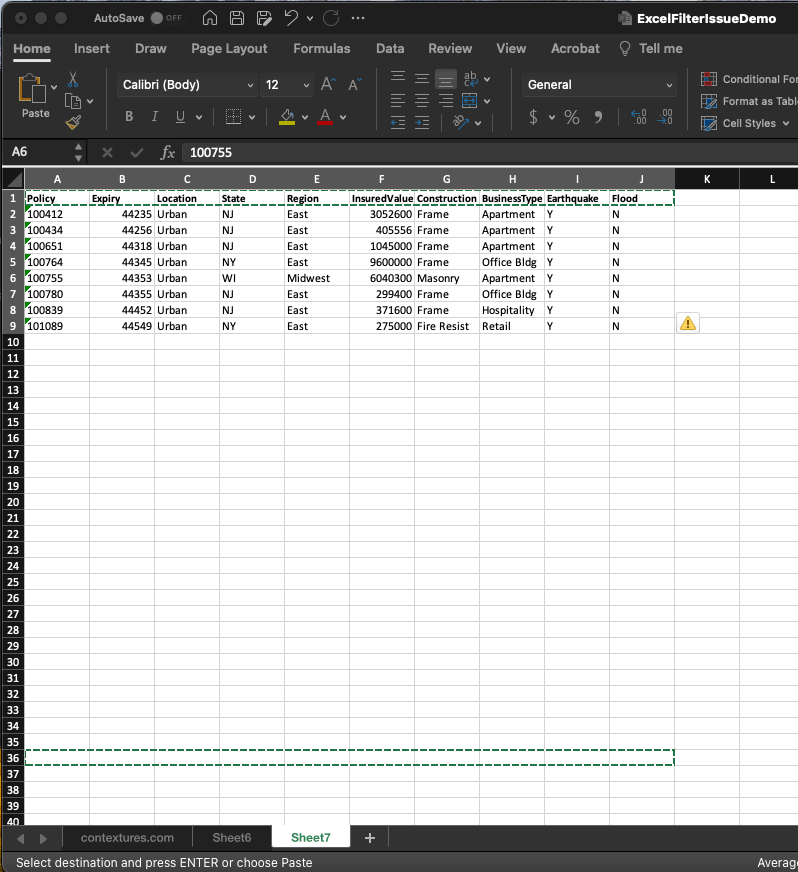The height and width of the screenshot is (872, 798).
Task: Click the Paste clipboard icon
Action: [x=32, y=88]
